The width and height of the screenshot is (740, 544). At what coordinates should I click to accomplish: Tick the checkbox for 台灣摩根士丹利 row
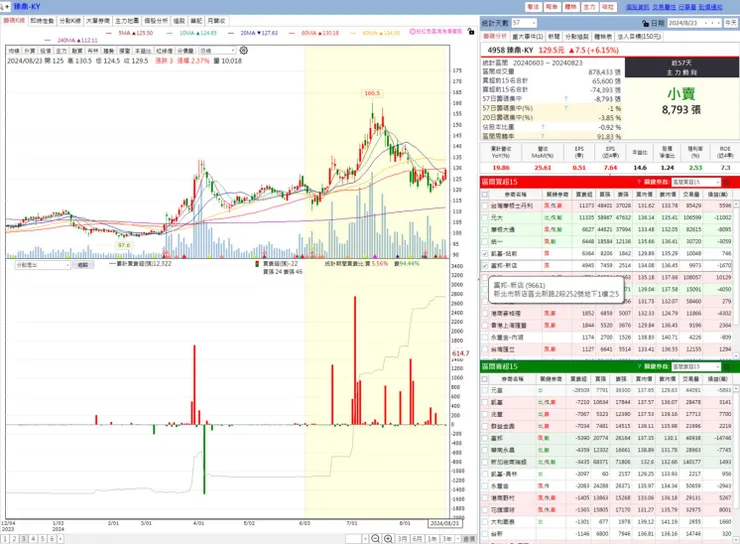point(485,206)
